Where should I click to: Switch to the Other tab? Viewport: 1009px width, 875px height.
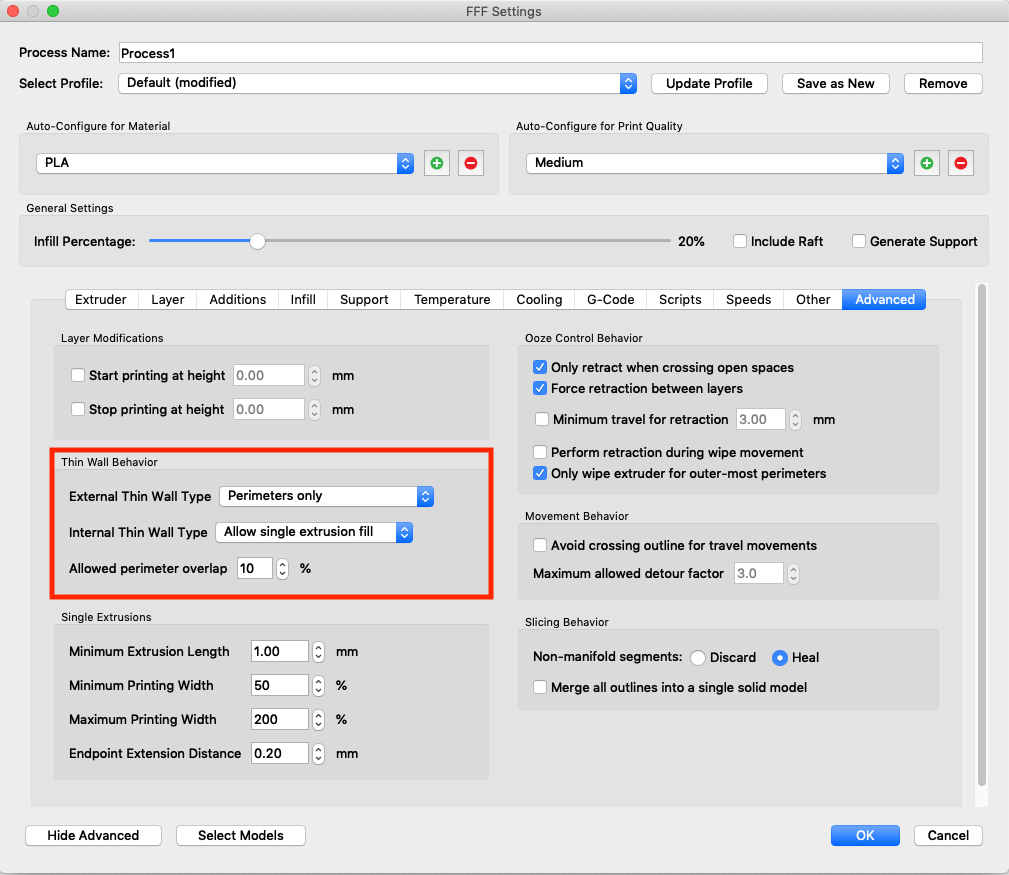(813, 300)
